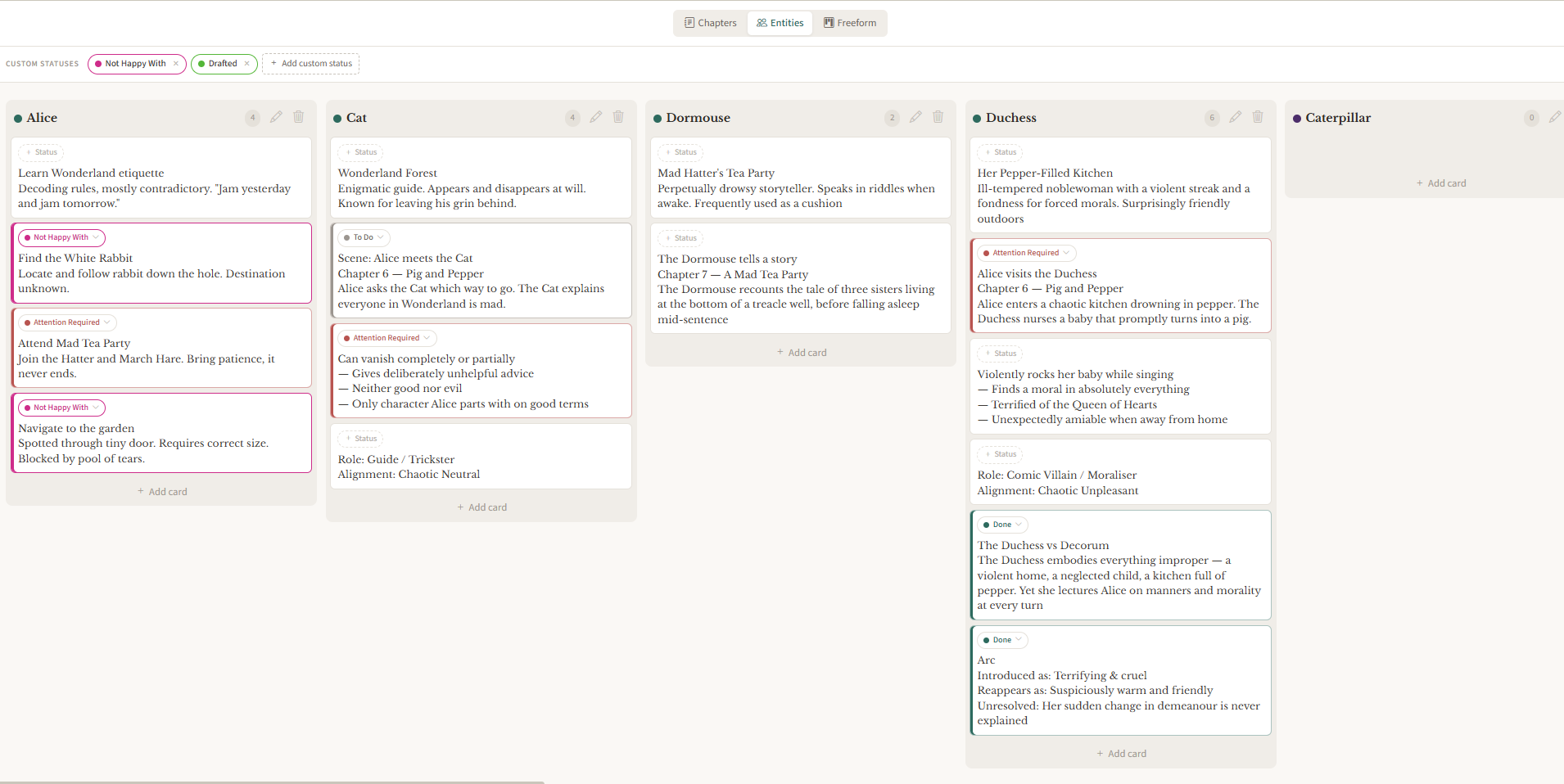Add card to the Cat column
1564x784 pixels.
(x=481, y=507)
